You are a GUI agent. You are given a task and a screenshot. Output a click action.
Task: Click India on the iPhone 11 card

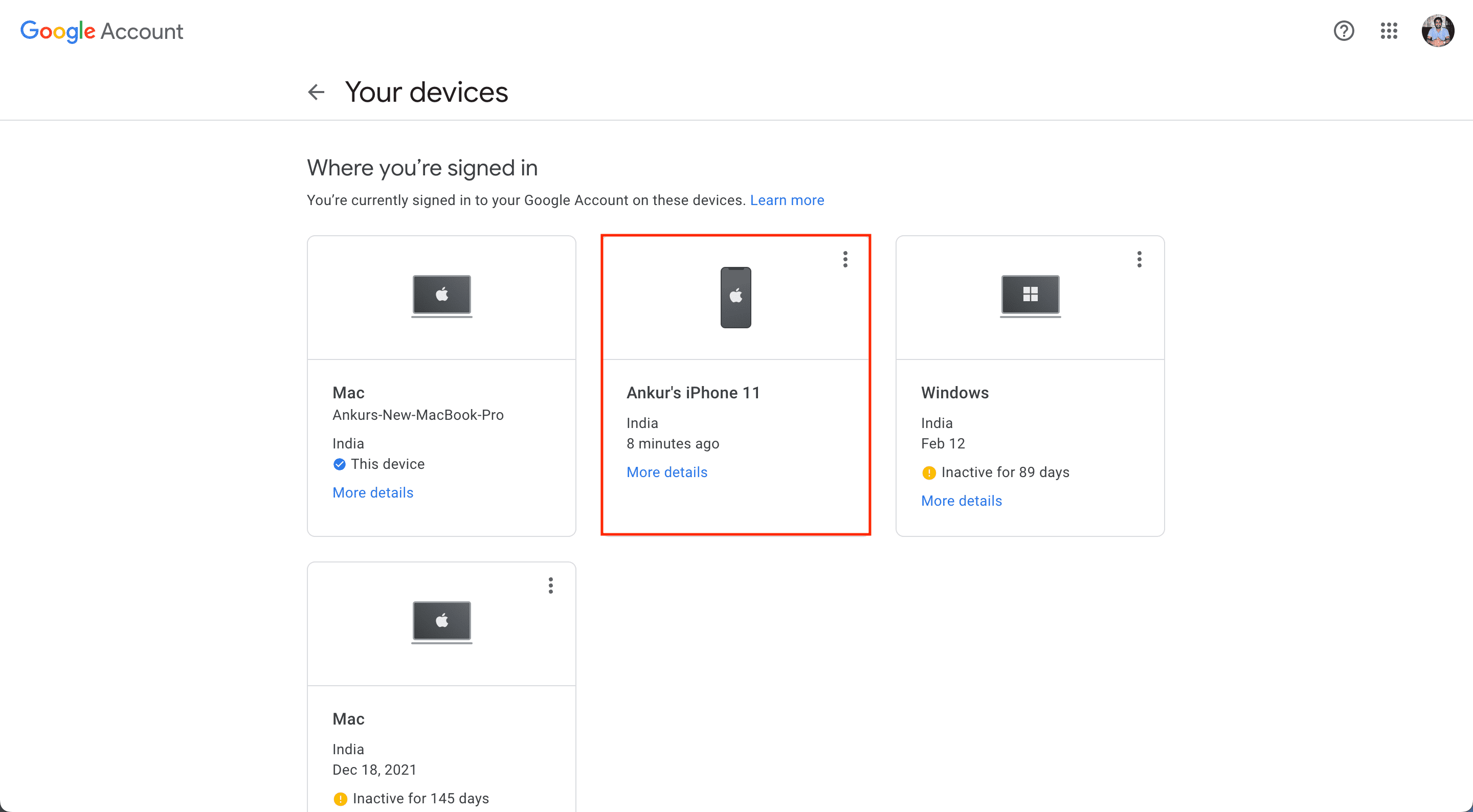(x=643, y=422)
